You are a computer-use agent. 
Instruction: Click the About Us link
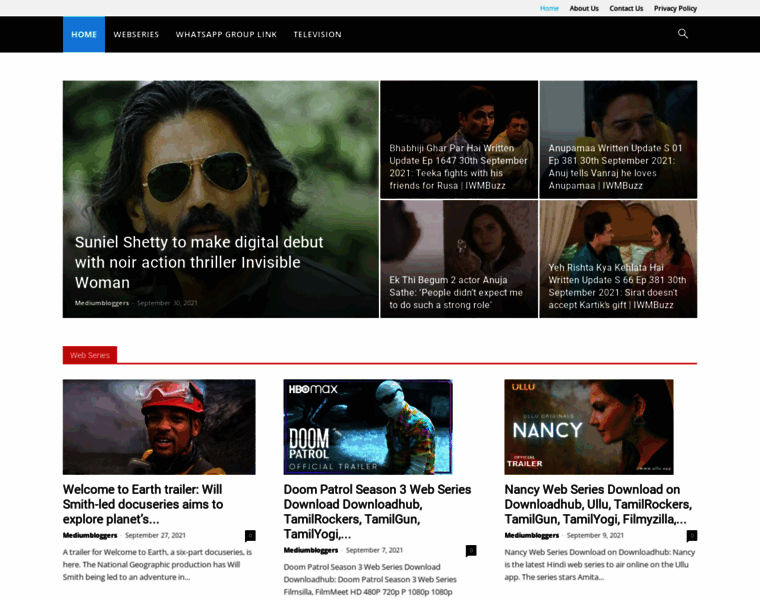[584, 8]
